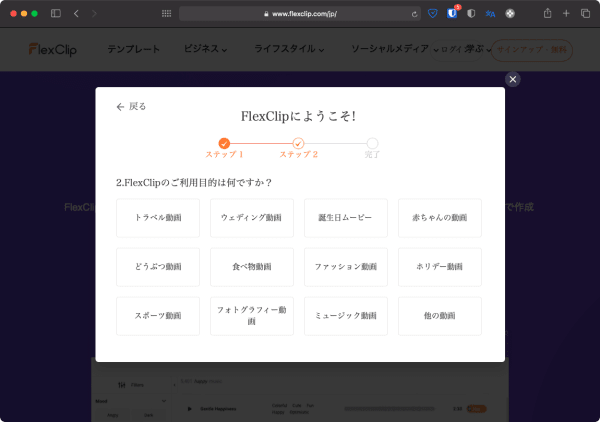Click the サインアップ - 無料 button
Screen dimensions: 600x422
coord(532,50)
